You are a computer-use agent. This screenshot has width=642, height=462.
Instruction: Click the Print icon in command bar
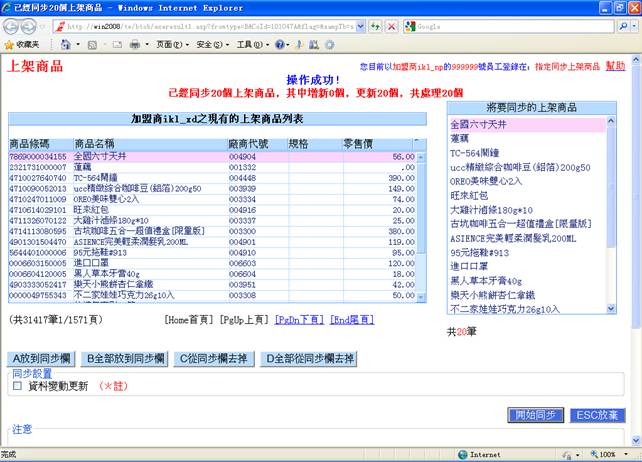(134, 45)
